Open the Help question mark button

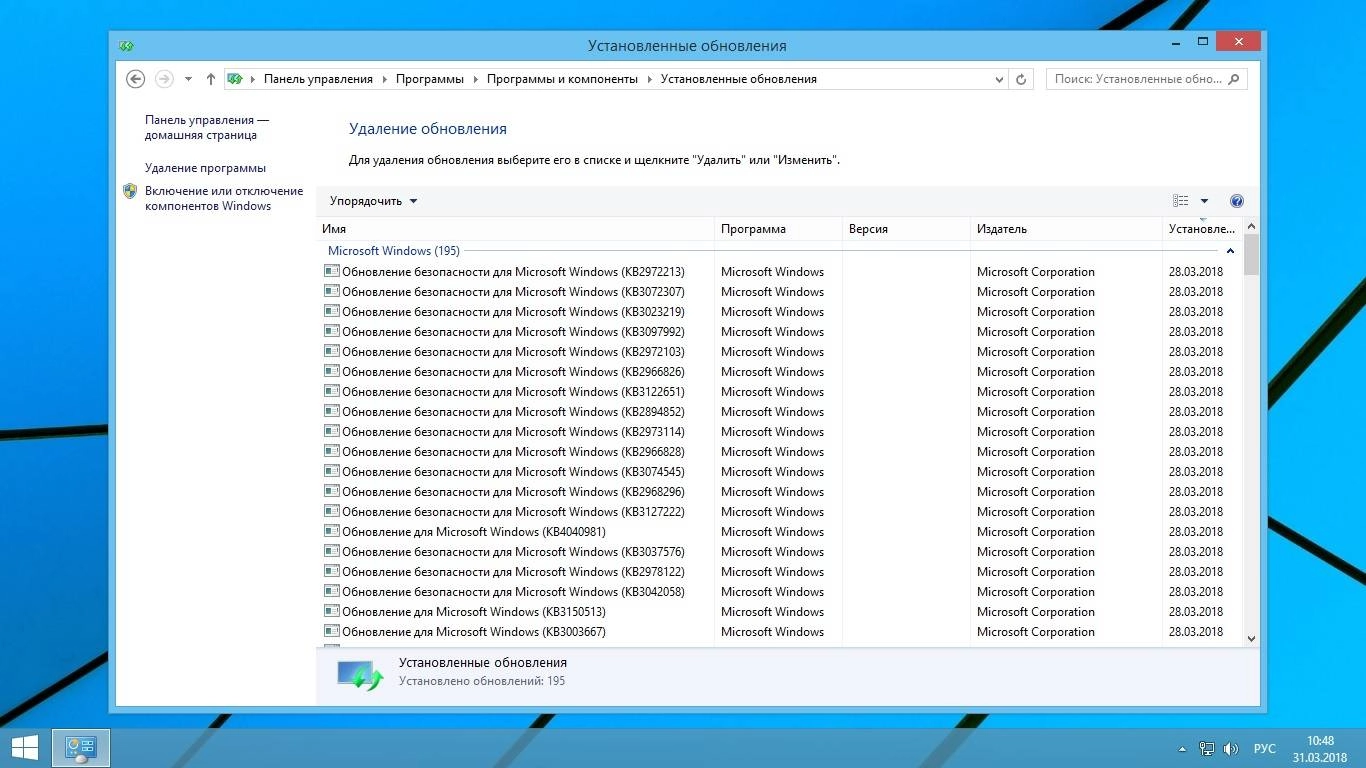[1237, 201]
